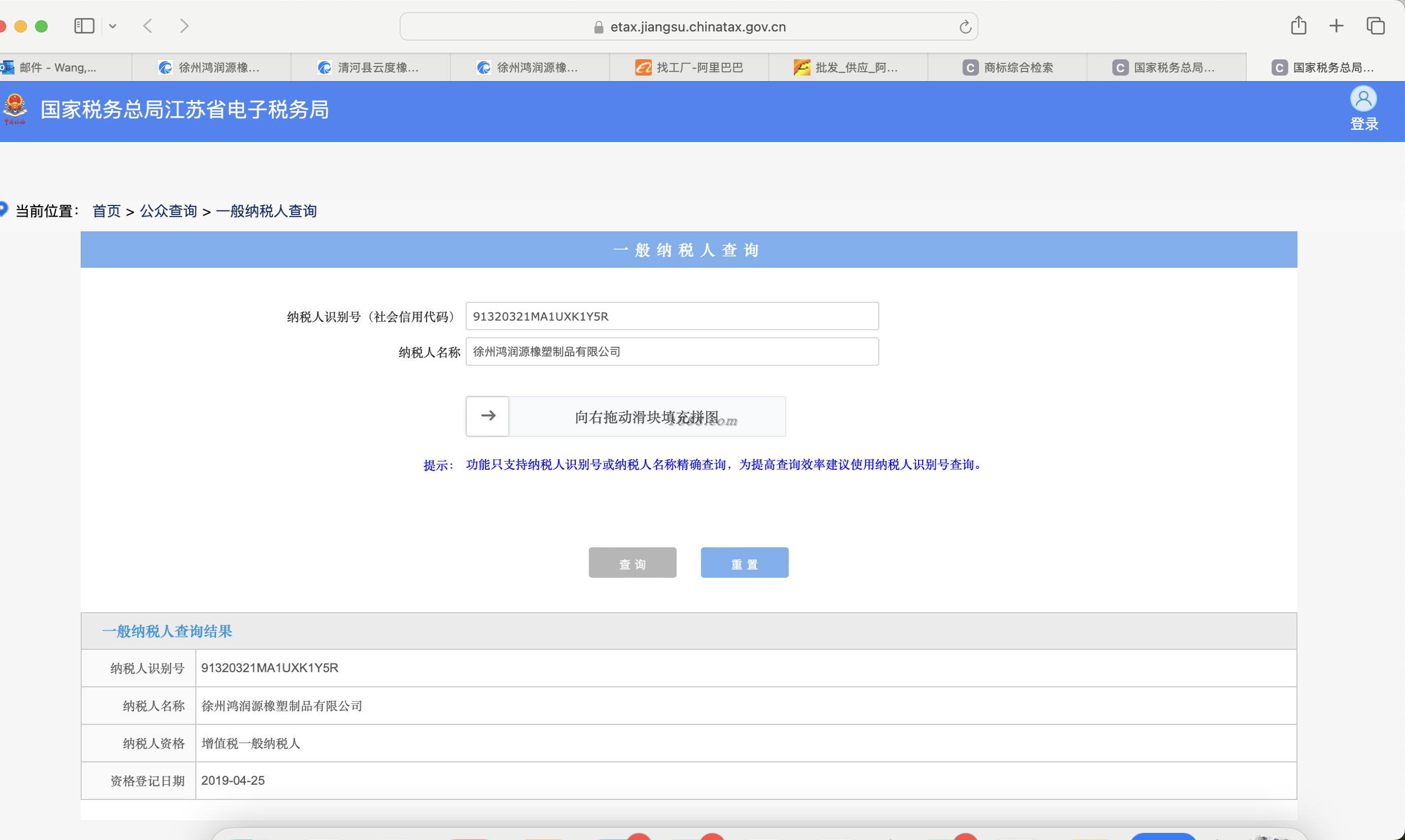Viewport: 1405px width, 840px height.
Task: Click the captcha slider arrow handle
Action: pos(488,416)
